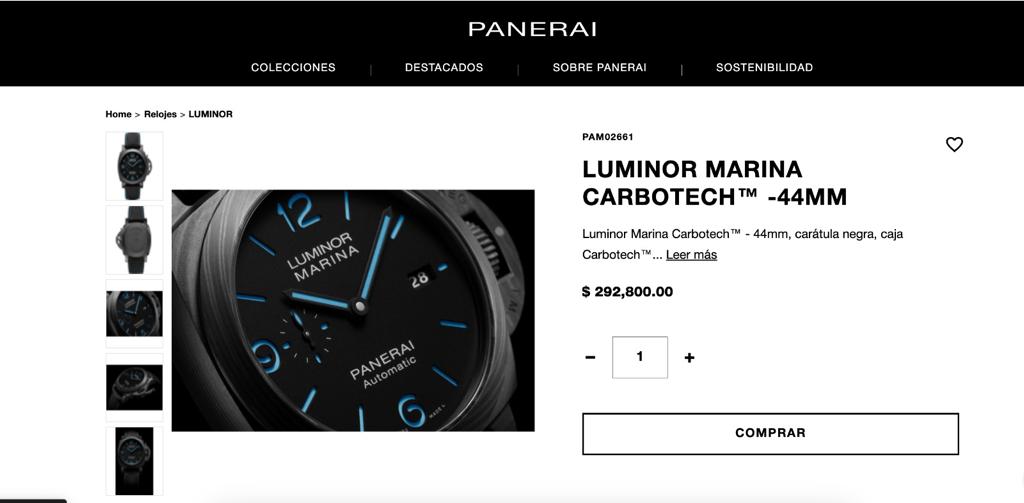Open the DESTACADOS menu
Image resolution: width=1024 pixels, height=503 pixels.
pos(444,67)
